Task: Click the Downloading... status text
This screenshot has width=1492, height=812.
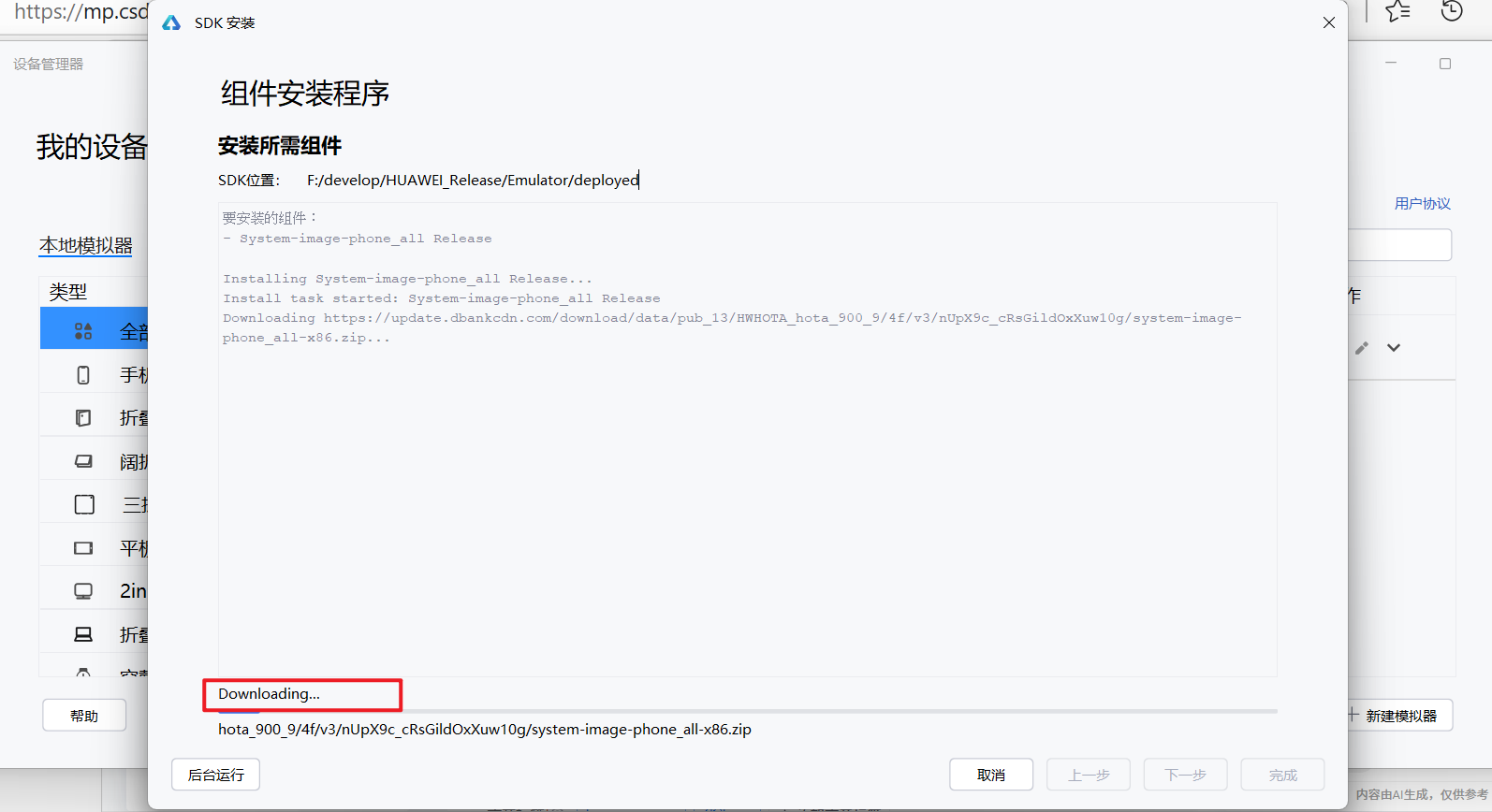Action: point(270,694)
